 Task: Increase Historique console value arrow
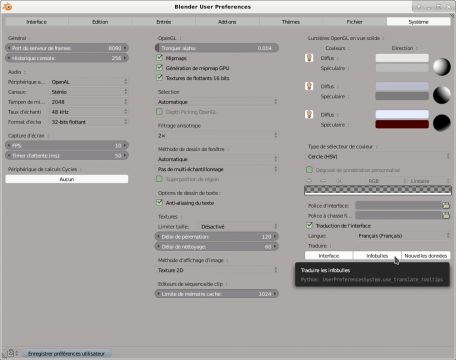click(125, 58)
